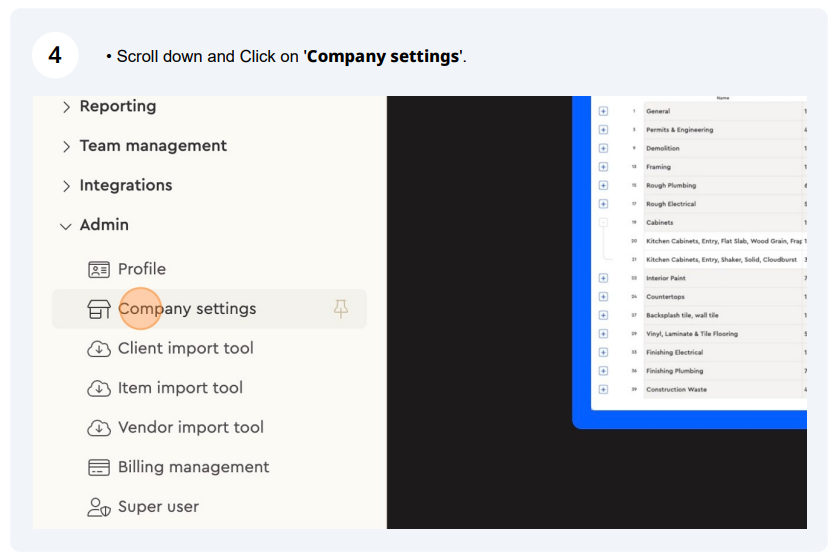Click the cloud download icon for Item import tool
837x560 pixels.
click(99, 389)
